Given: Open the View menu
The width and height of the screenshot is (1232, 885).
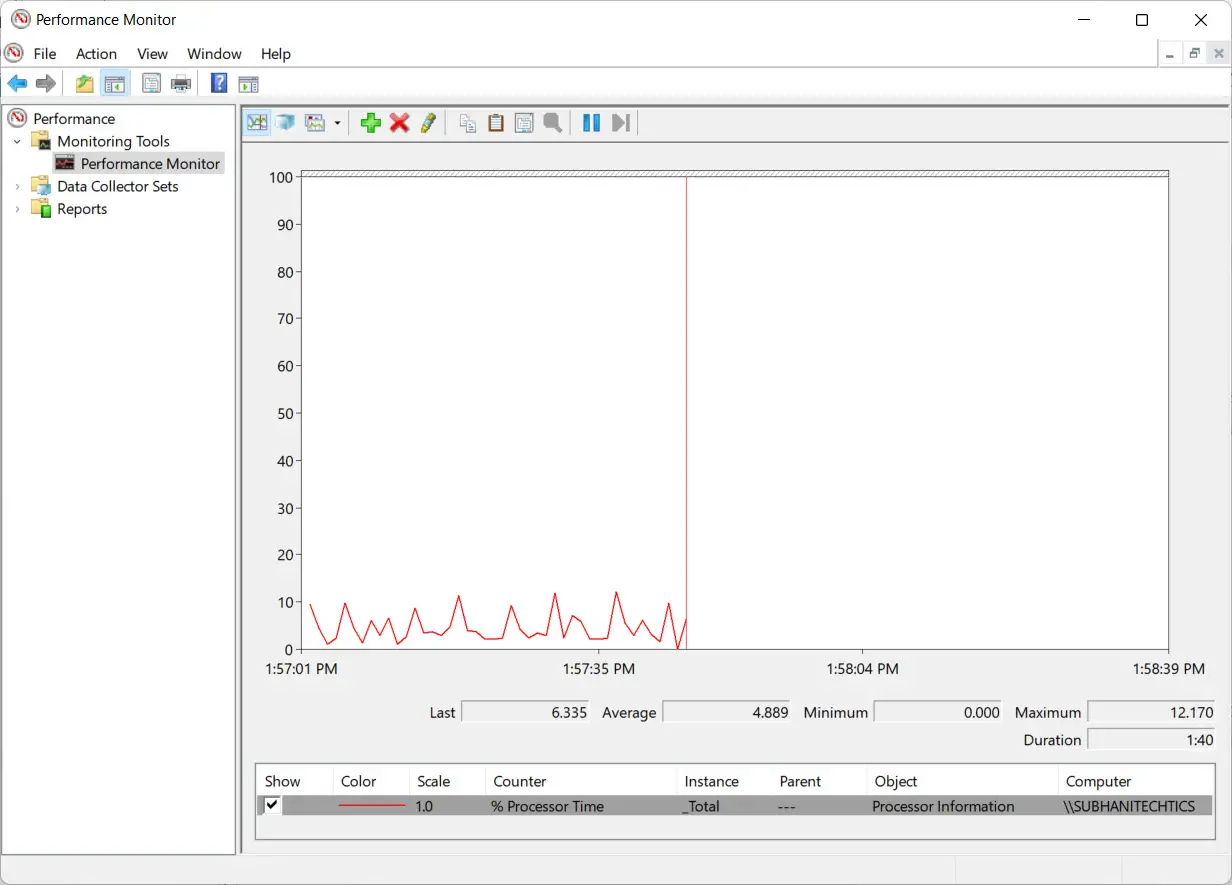Looking at the screenshot, I should 152,54.
